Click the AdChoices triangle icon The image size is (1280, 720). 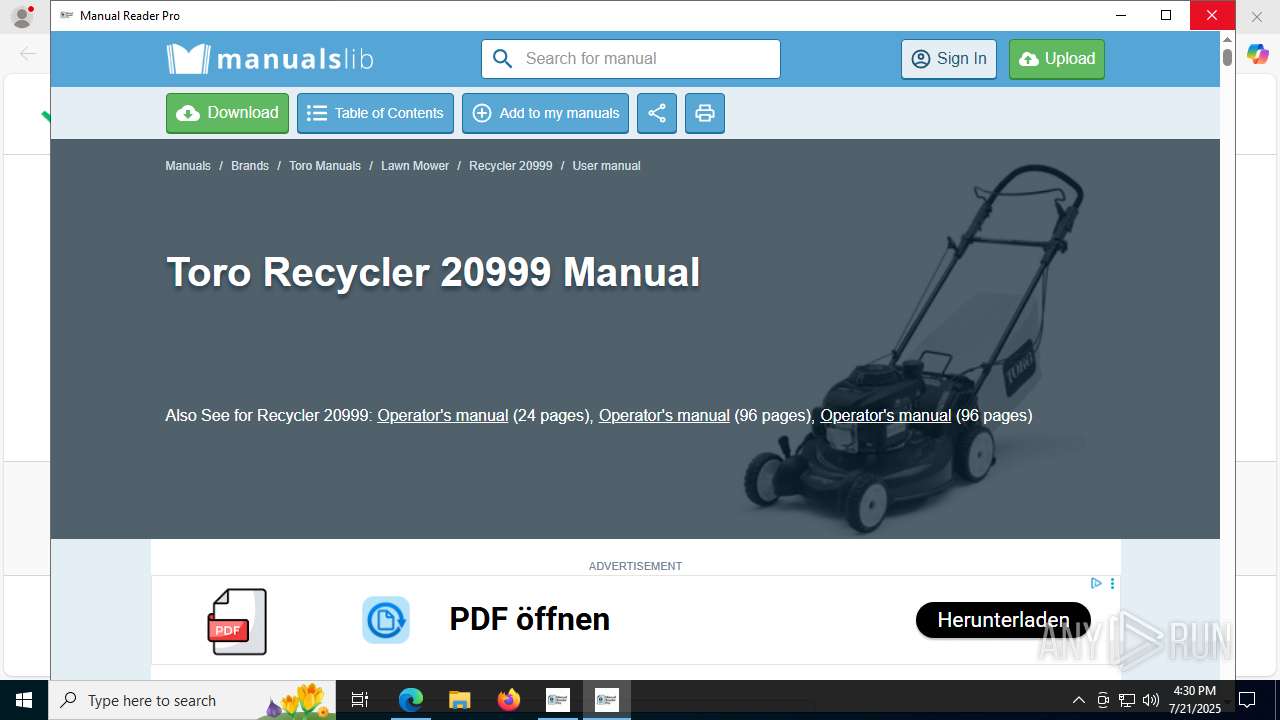click(1096, 583)
